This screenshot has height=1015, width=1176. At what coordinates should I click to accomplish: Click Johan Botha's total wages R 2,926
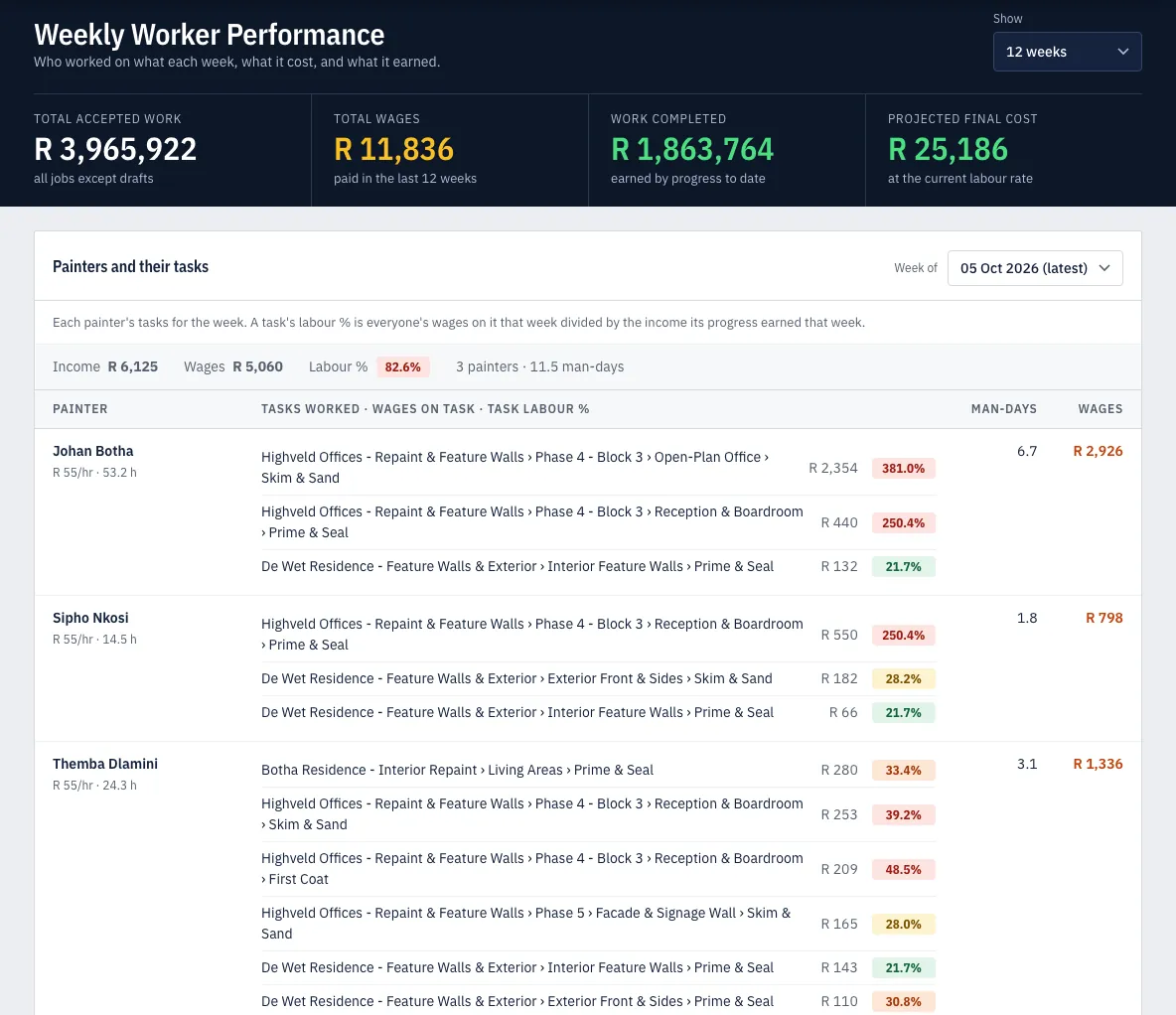1098,451
